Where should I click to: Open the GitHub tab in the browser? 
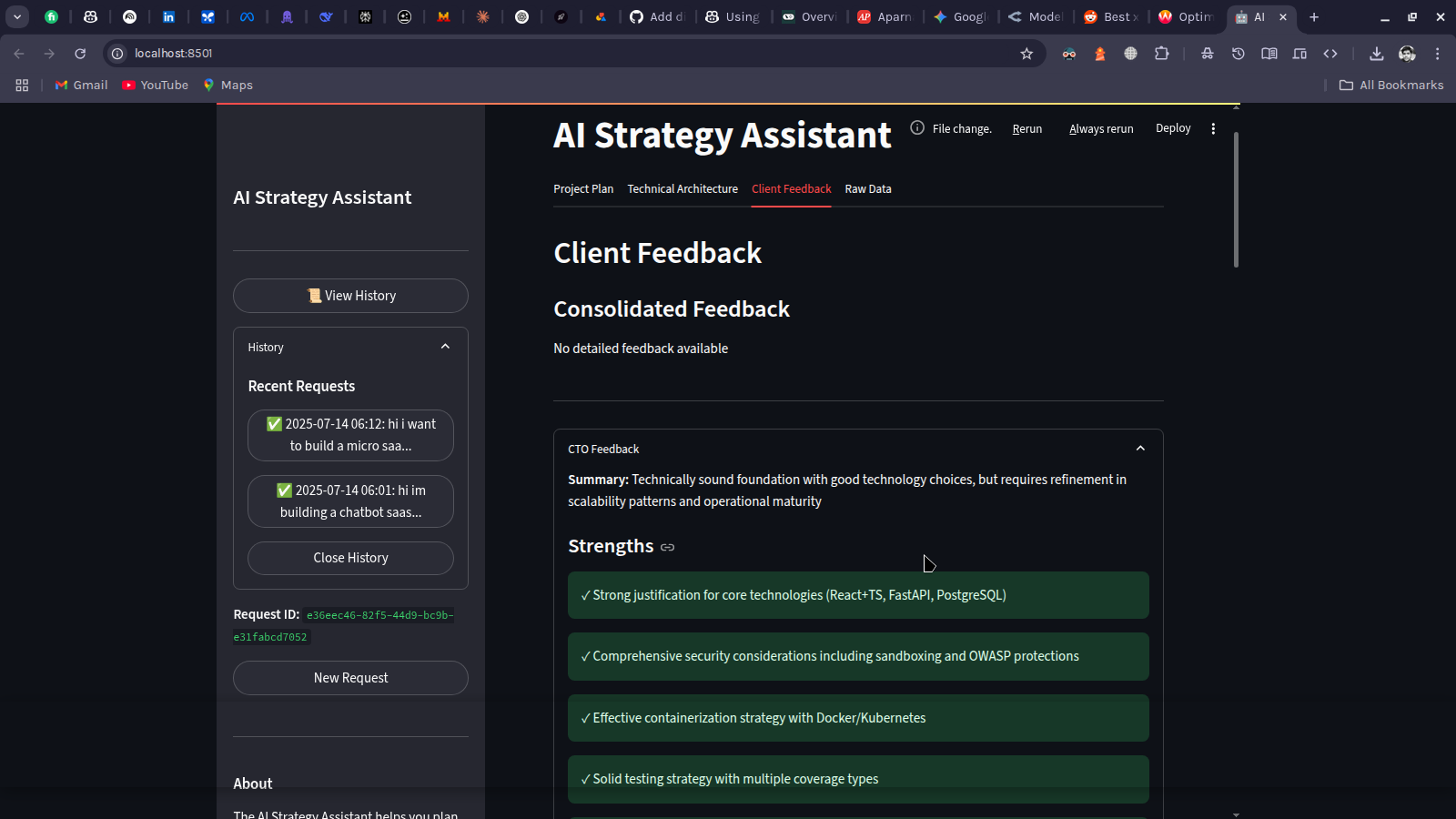(x=657, y=16)
